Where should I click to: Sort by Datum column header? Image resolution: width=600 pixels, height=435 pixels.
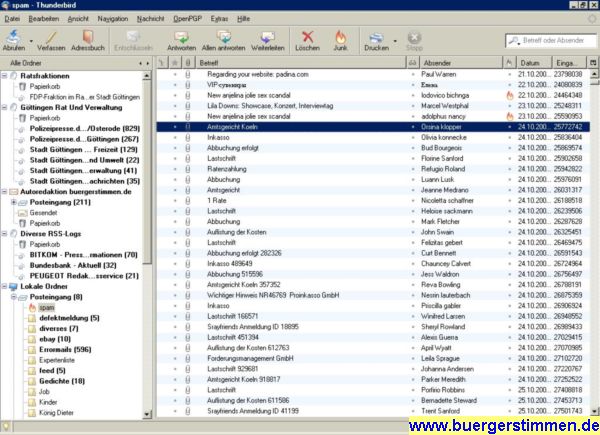tap(533, 63)
